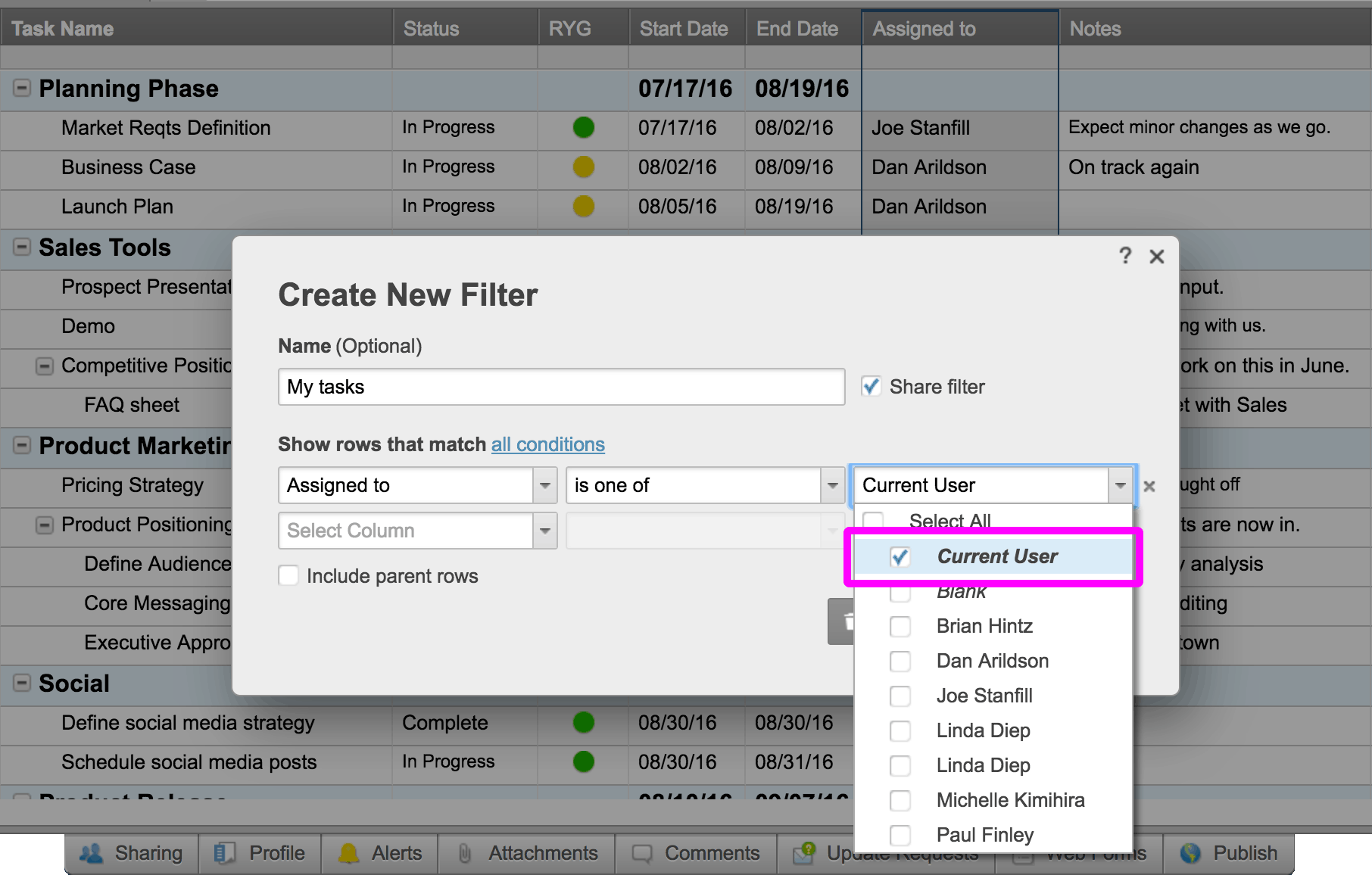Screen dimensions: 1372x875
Task: Close the Create New Filter dialog
Action: tap(1156, 257)
